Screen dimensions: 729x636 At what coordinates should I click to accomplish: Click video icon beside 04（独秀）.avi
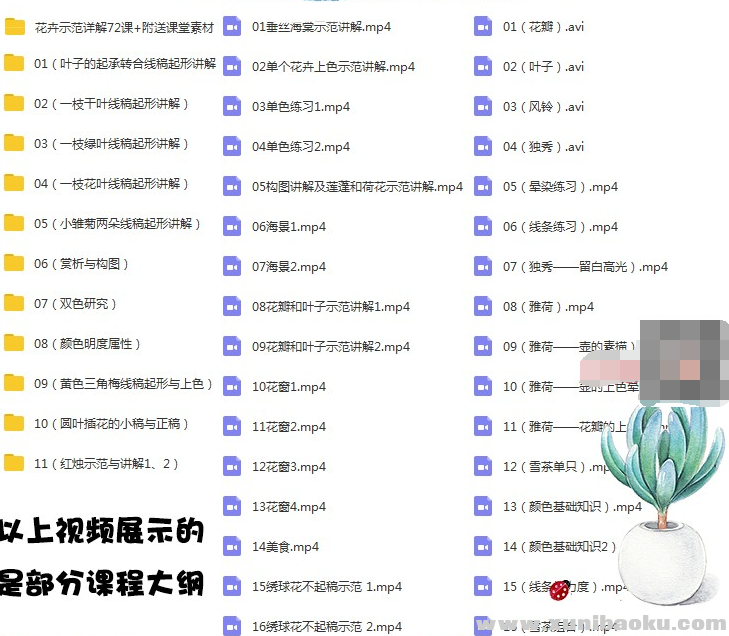pos(483,147)
